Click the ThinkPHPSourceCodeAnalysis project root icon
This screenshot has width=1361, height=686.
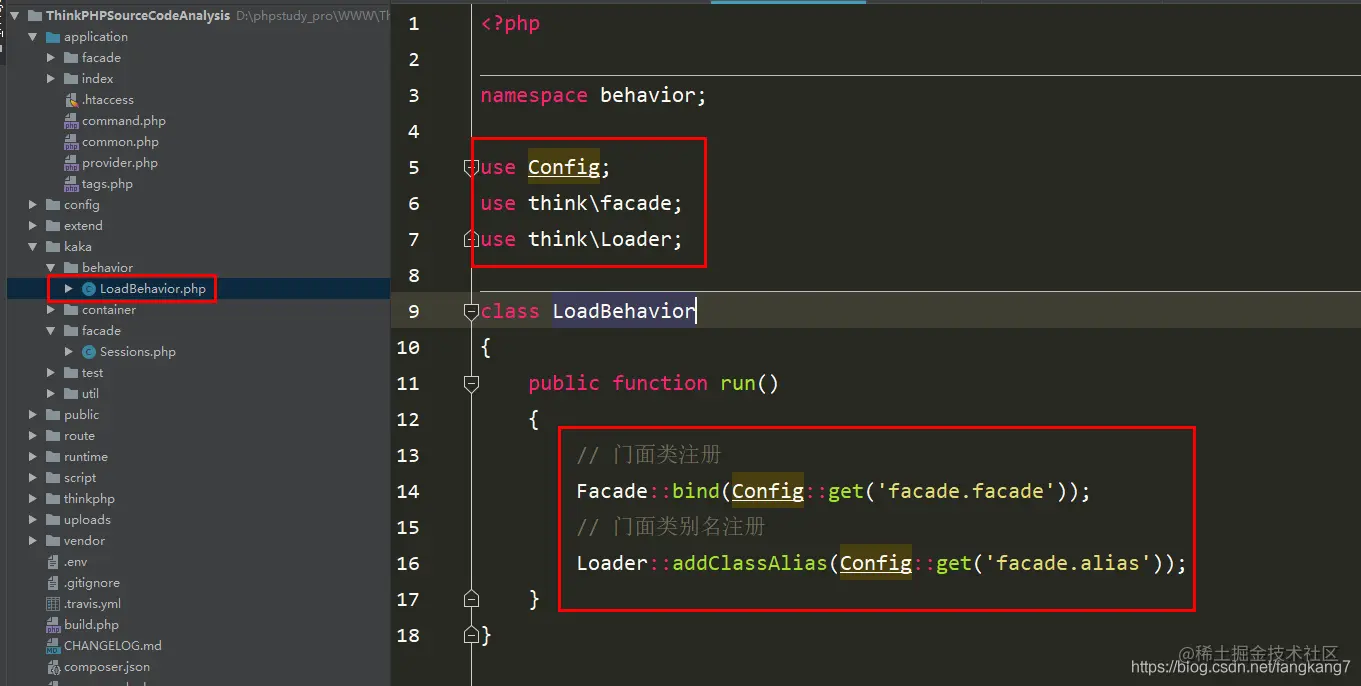pos(35,16)
